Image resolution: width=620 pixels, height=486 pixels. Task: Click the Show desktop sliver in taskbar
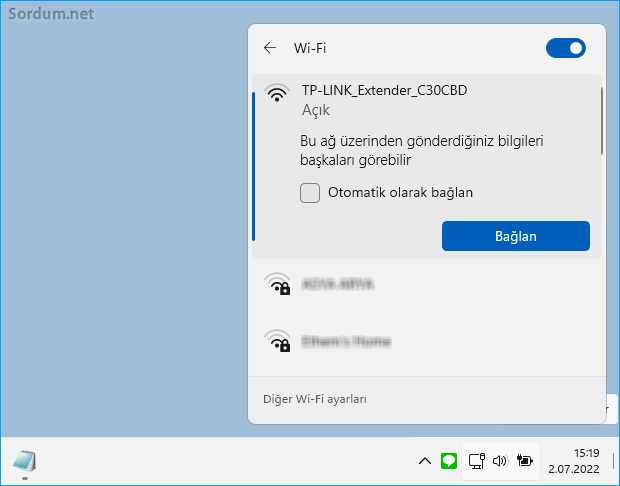tap(613, 461)
